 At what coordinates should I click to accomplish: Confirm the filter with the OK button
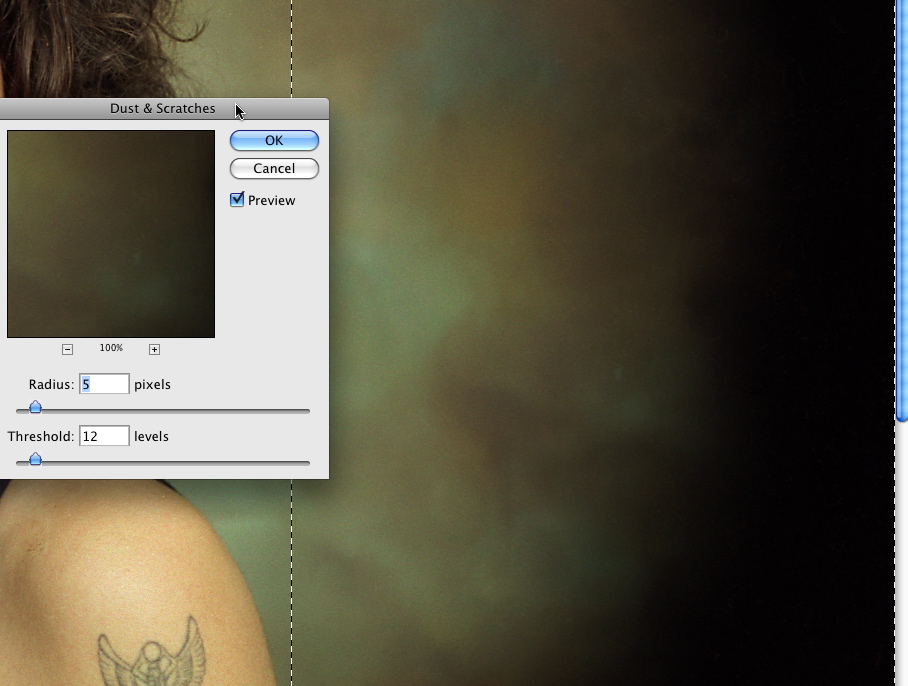(x=274, y=141)
